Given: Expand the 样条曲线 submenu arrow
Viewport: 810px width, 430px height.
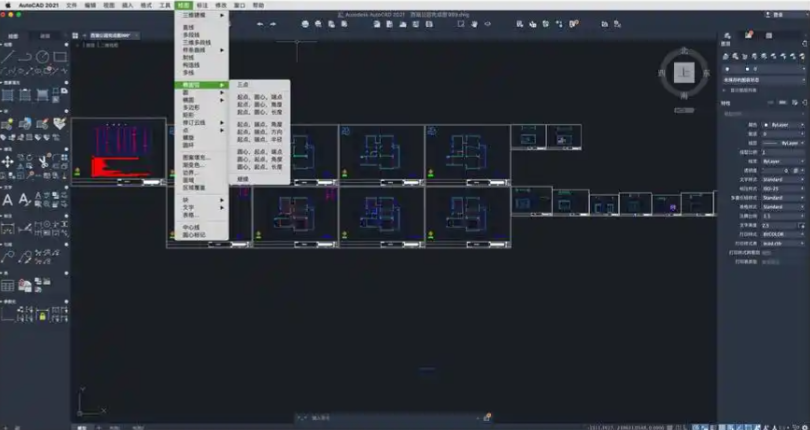Looking at the screenshot, I should 223,50.
